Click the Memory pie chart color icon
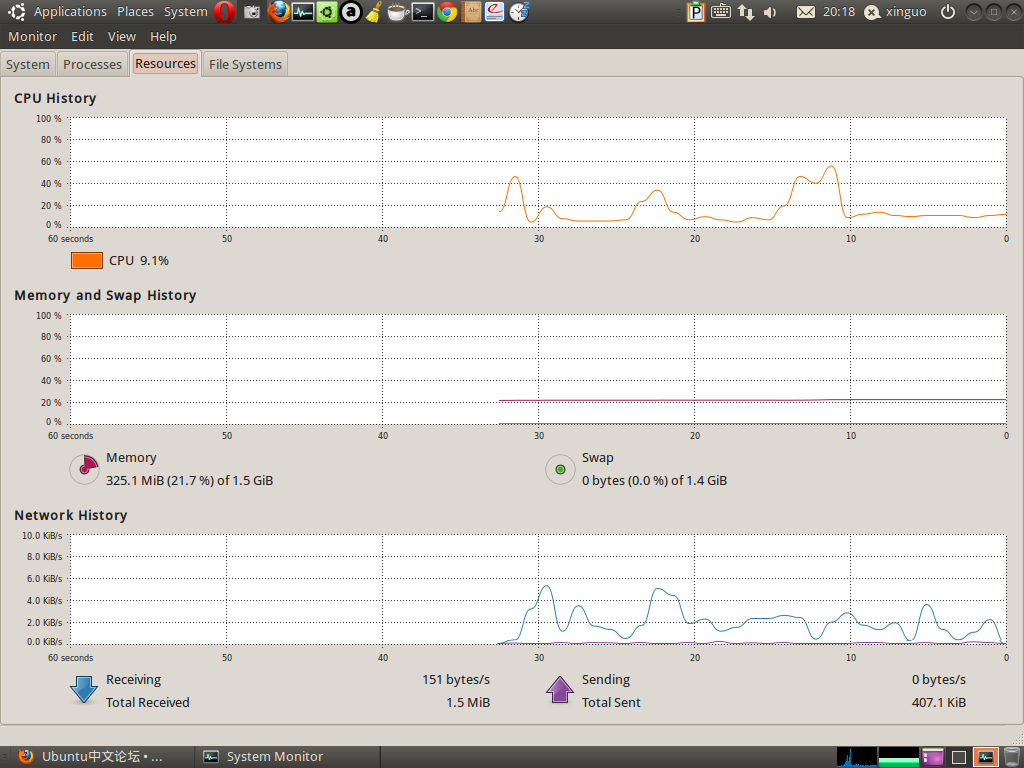 (84, 469)
